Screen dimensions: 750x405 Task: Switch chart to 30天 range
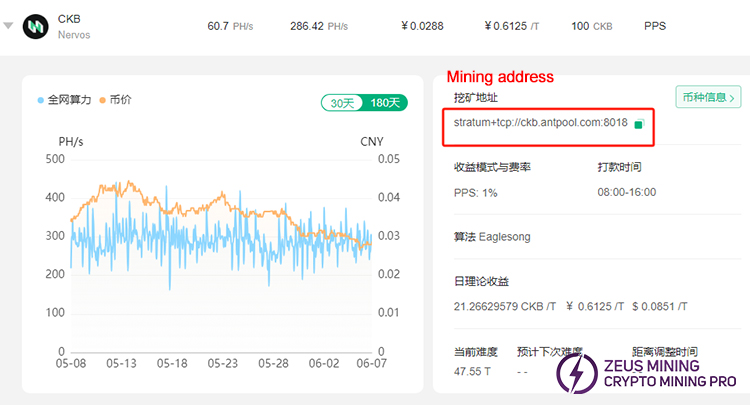342,103
